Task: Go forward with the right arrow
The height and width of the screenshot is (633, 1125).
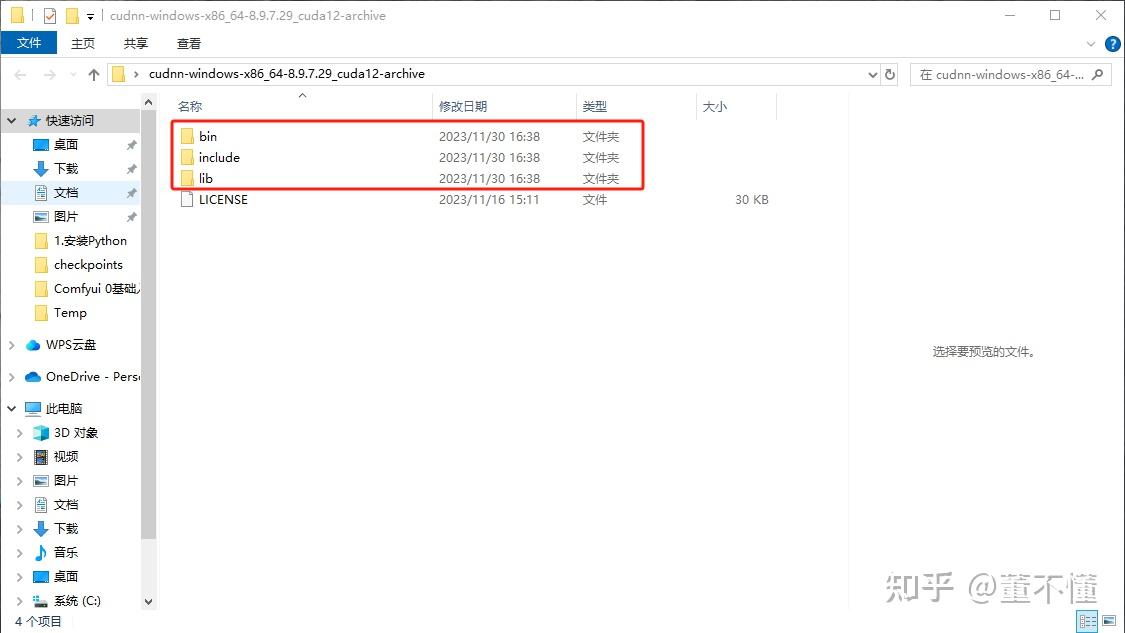Action: [50, 75]
